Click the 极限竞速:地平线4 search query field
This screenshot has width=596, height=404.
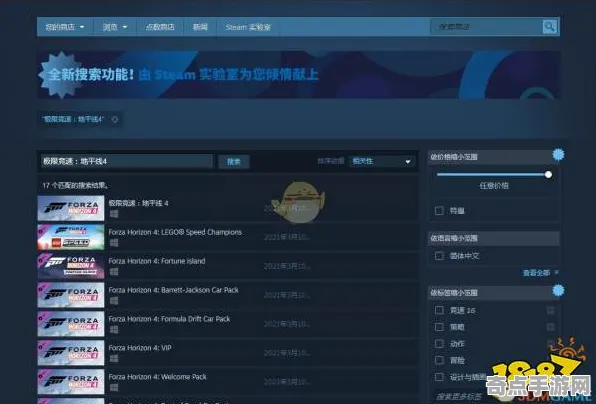click(127, 162)
